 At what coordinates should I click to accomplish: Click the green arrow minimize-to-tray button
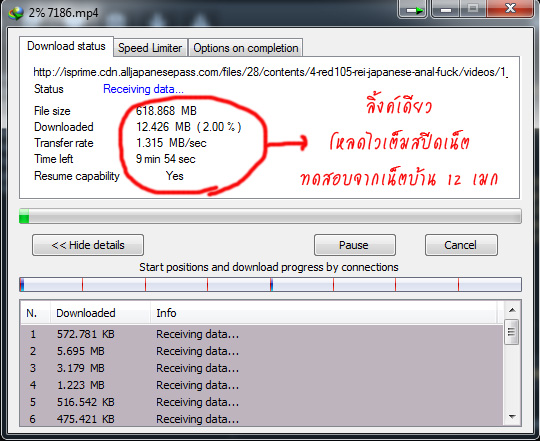pyautogui.click(x=413, y=9)
